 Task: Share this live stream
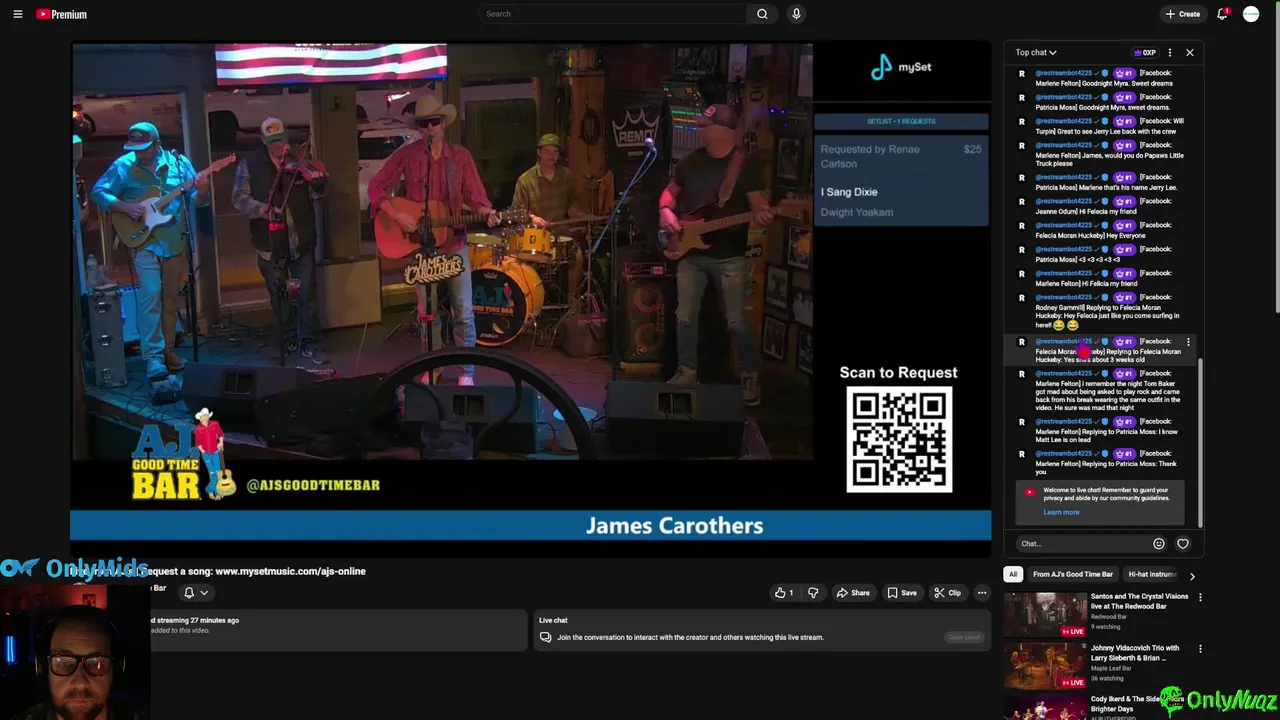pos(853,593)
